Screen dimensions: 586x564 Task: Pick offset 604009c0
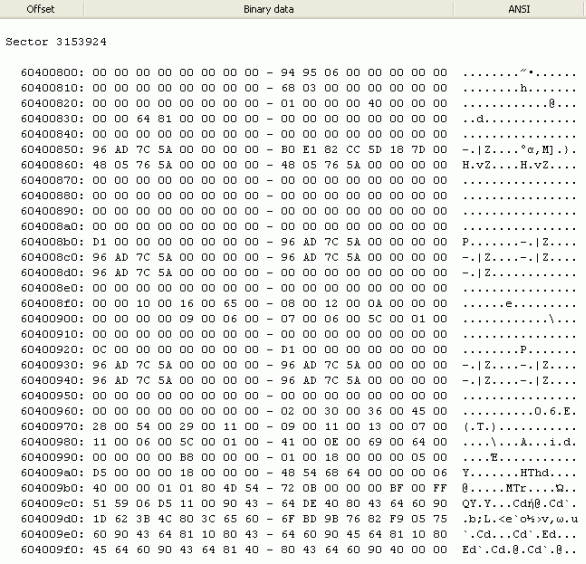click(x=52, y=503)
